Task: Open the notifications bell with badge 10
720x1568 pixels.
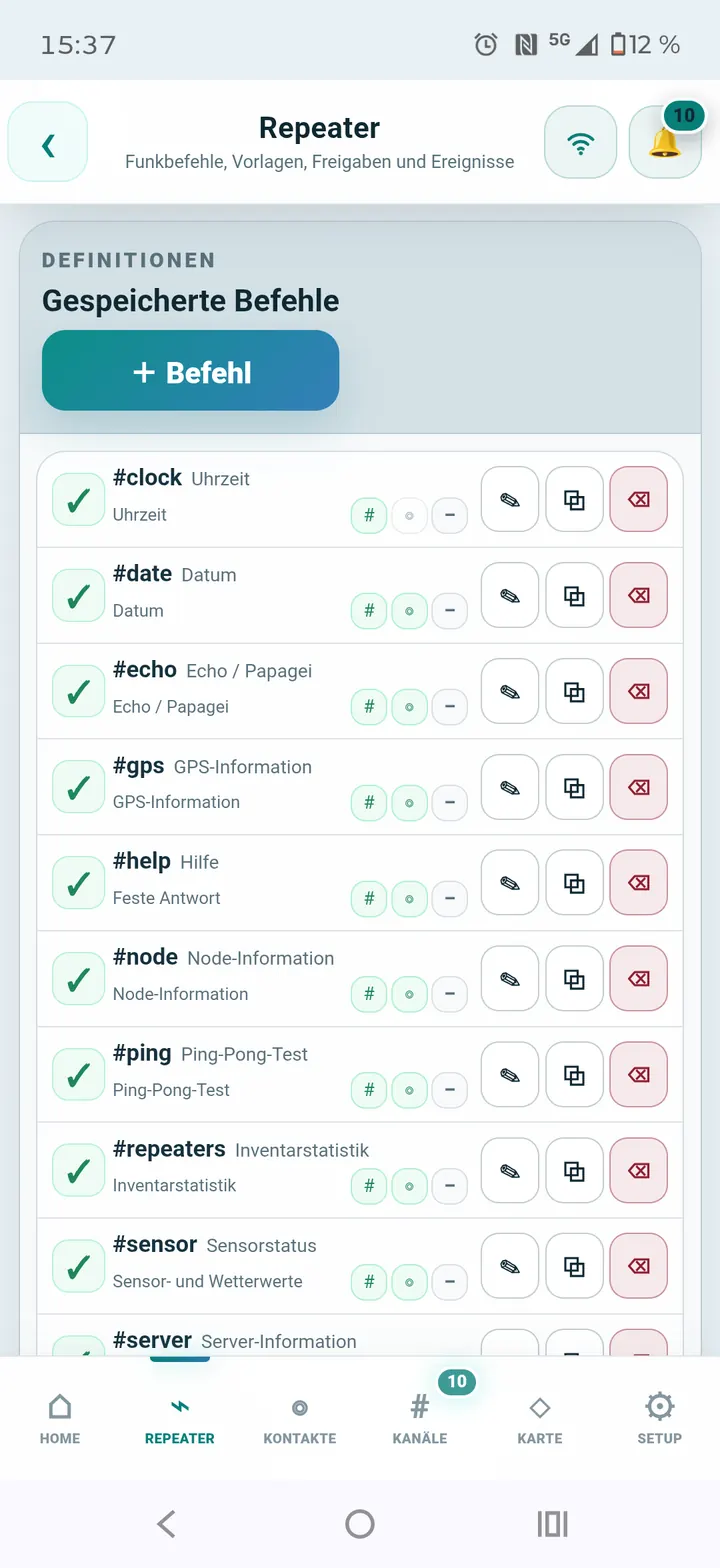Action: (665, 142)
